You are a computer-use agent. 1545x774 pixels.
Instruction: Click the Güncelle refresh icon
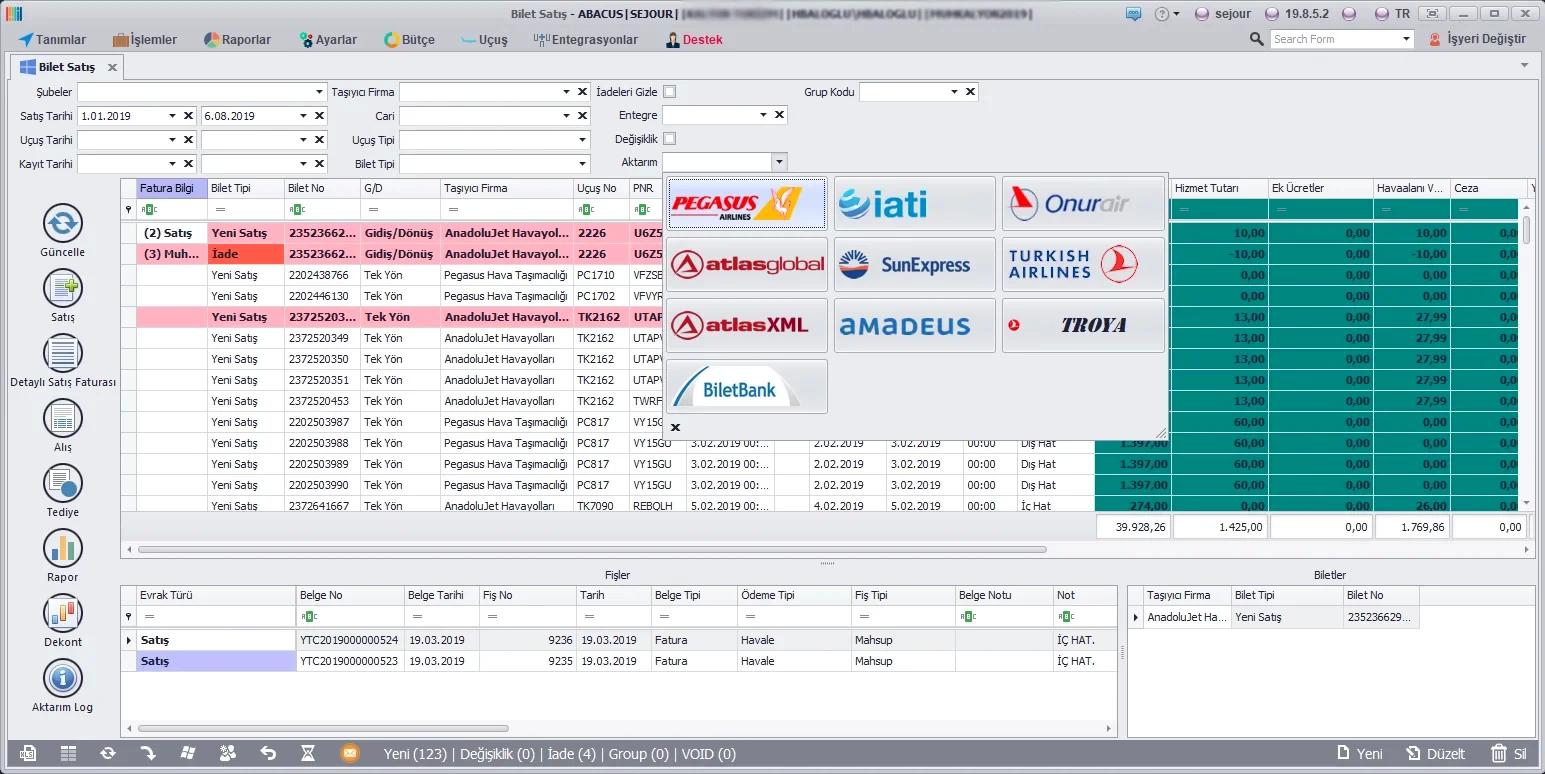coord(62,222)
